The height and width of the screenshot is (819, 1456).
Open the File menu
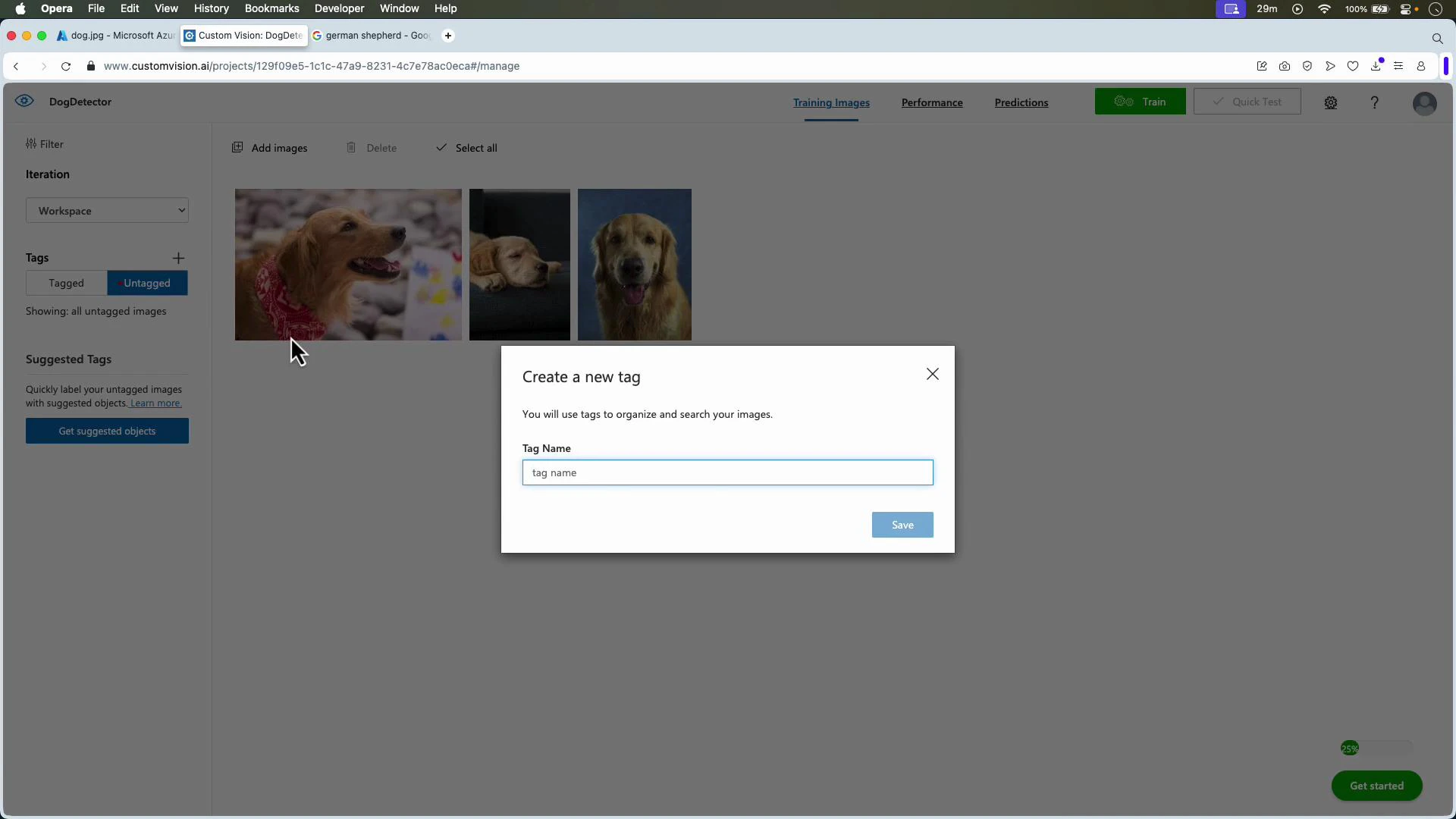click(x=96, y=8)
